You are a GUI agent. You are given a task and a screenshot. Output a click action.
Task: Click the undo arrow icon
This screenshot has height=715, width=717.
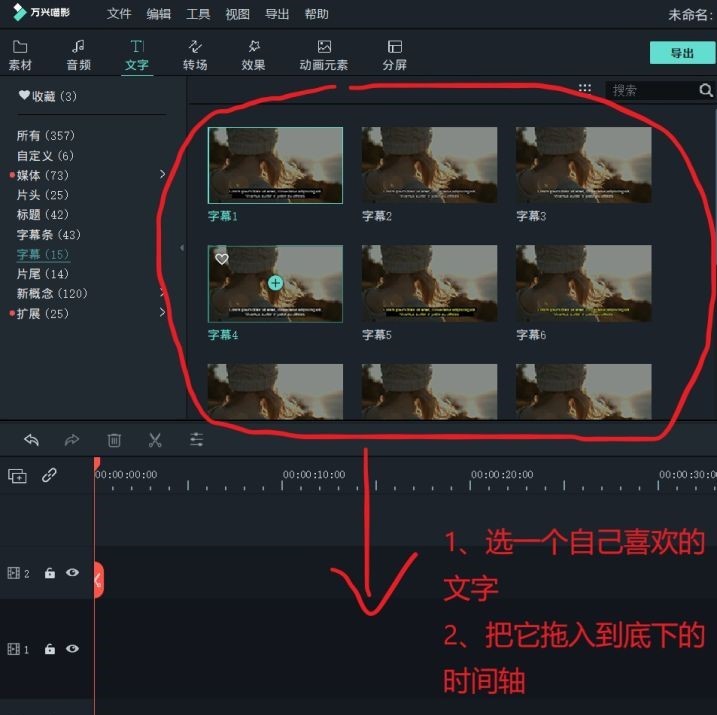click(x=31, y=440)
